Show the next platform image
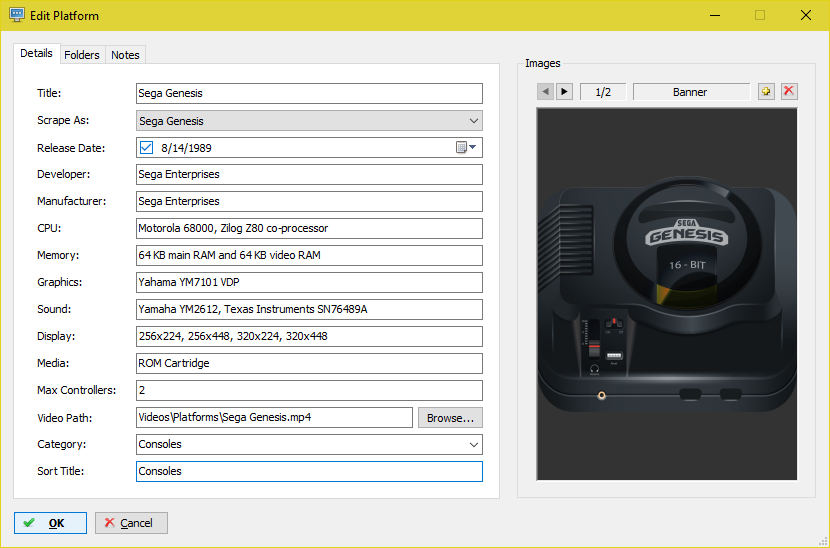Screen dimensions: 830x548 [x=564, y=92]
